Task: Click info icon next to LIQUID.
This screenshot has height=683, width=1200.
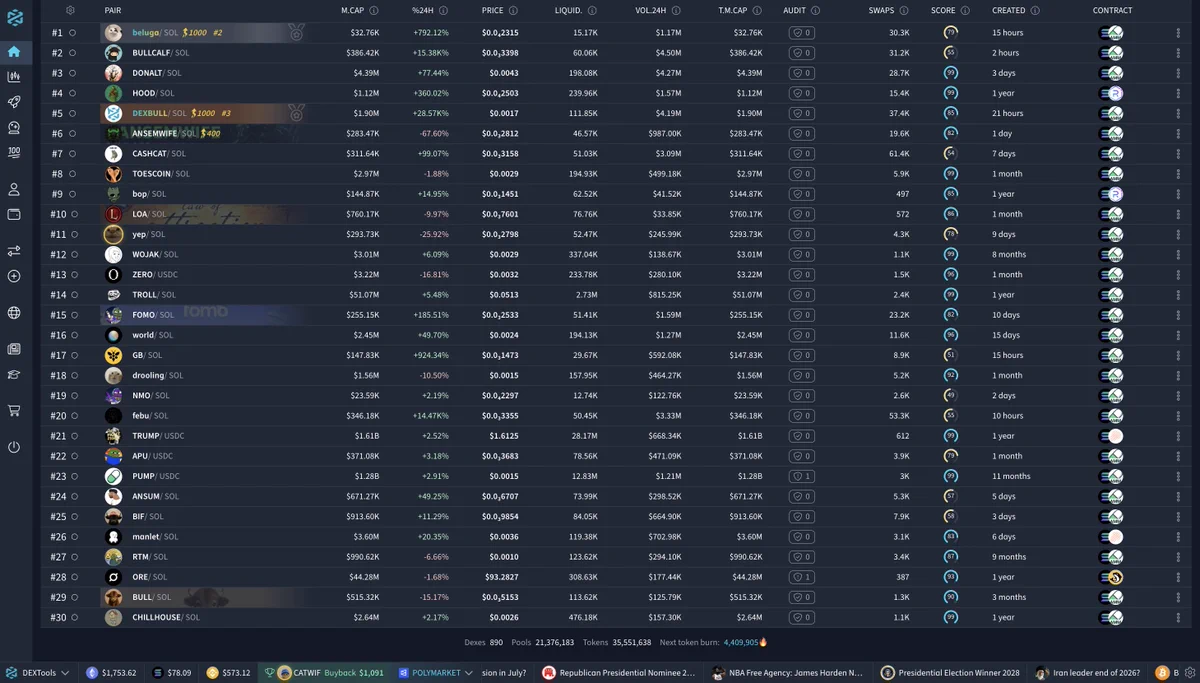Action: (x=592, y=10)
